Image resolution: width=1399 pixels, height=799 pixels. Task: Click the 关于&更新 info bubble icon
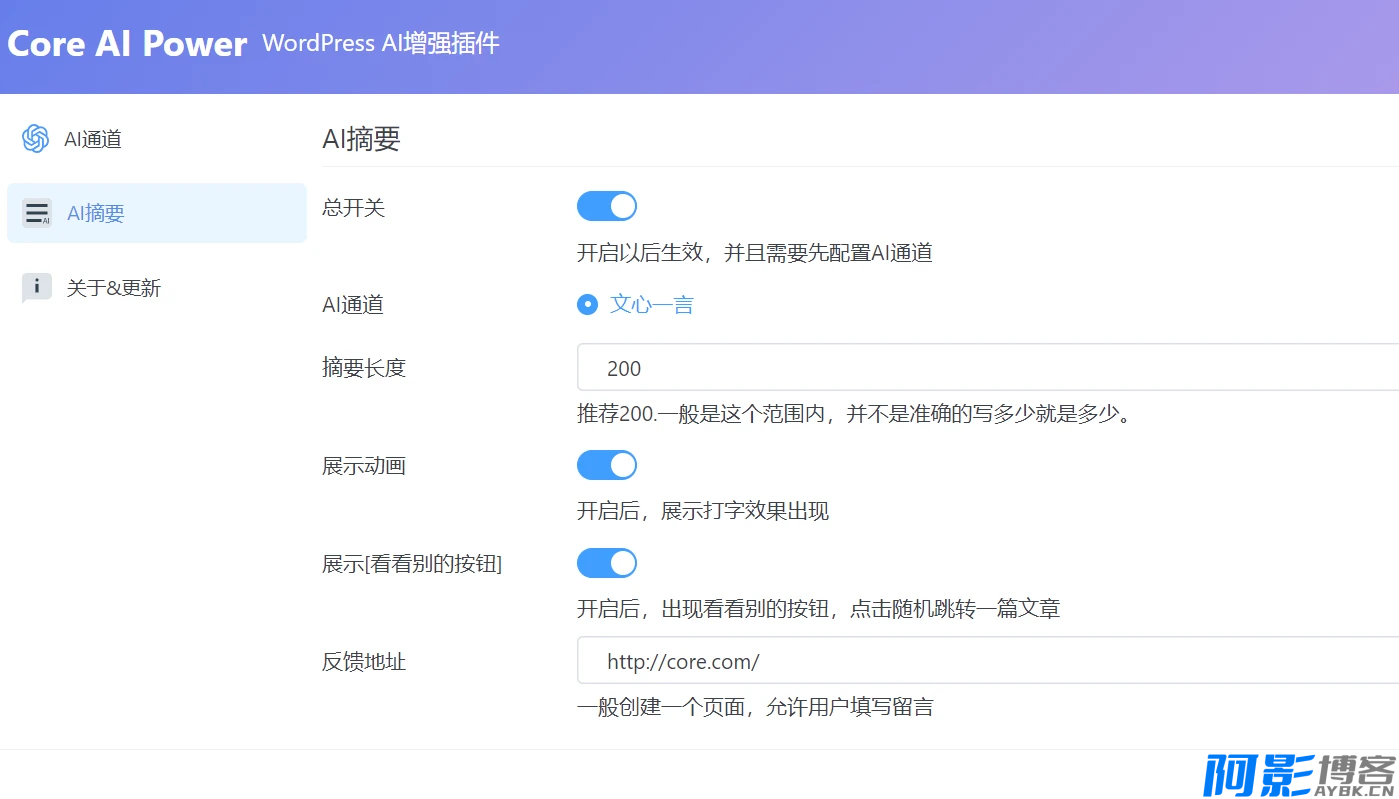(x=36, y=288)
